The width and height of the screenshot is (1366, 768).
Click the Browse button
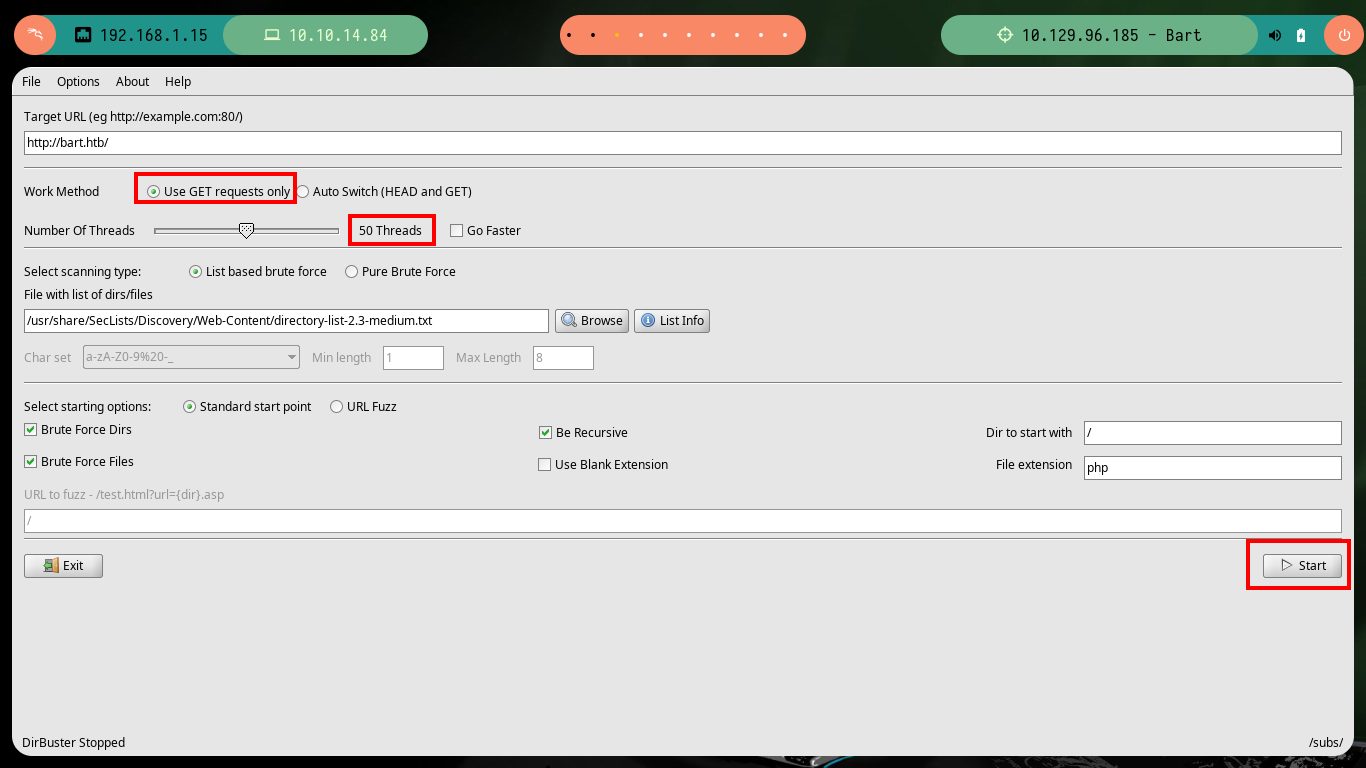pyautogui.click(x=592, y=320)
